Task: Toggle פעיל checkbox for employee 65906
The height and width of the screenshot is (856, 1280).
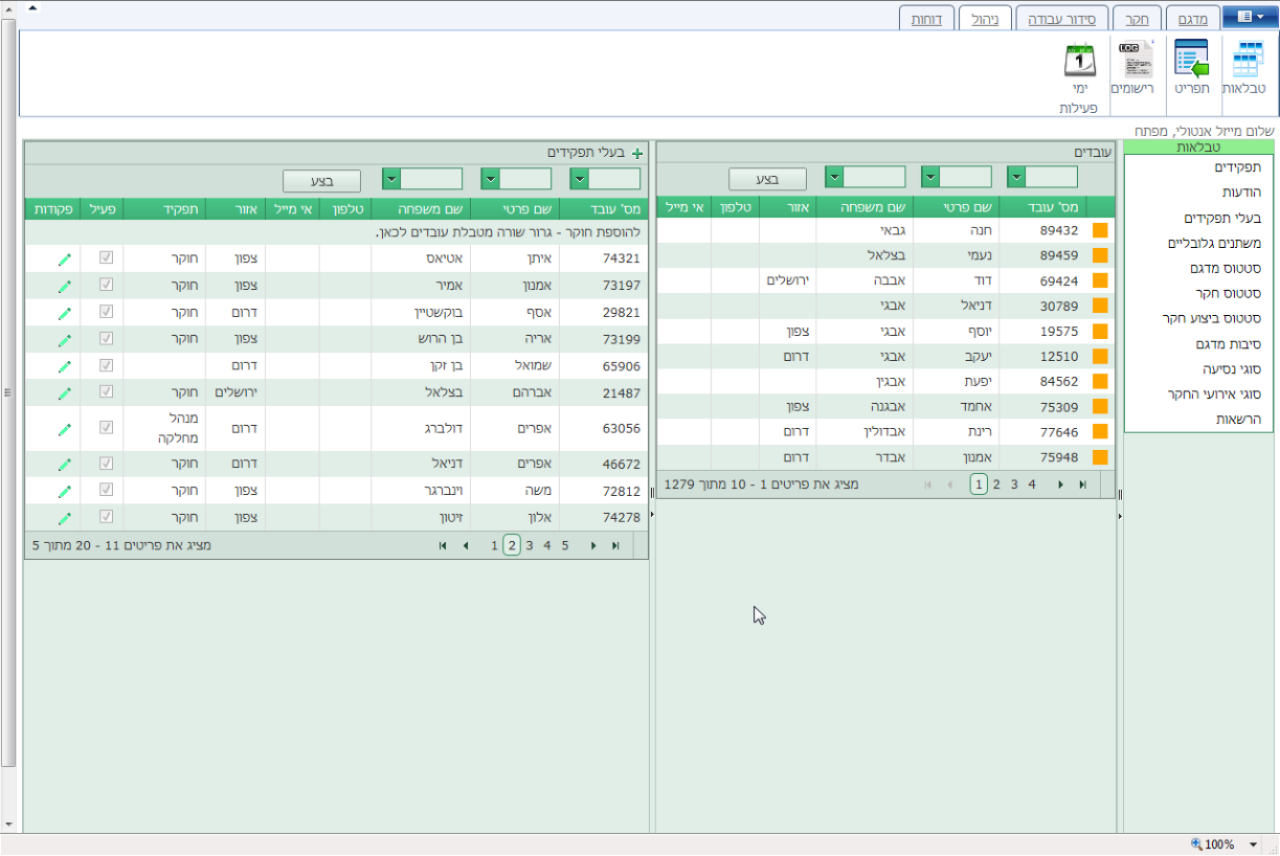Action: click(x=106, y=366)
